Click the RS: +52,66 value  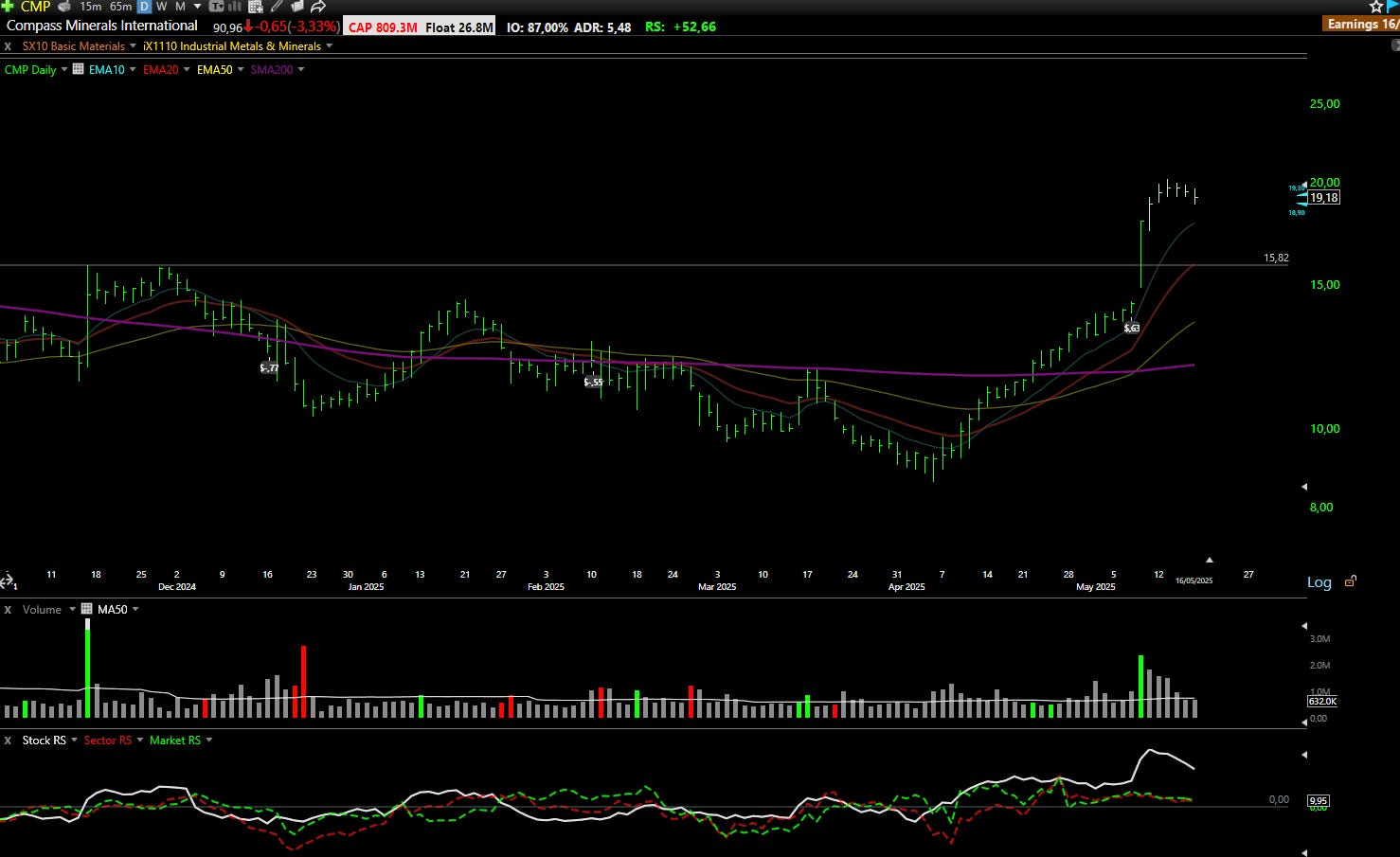click(x=680, y=27)
